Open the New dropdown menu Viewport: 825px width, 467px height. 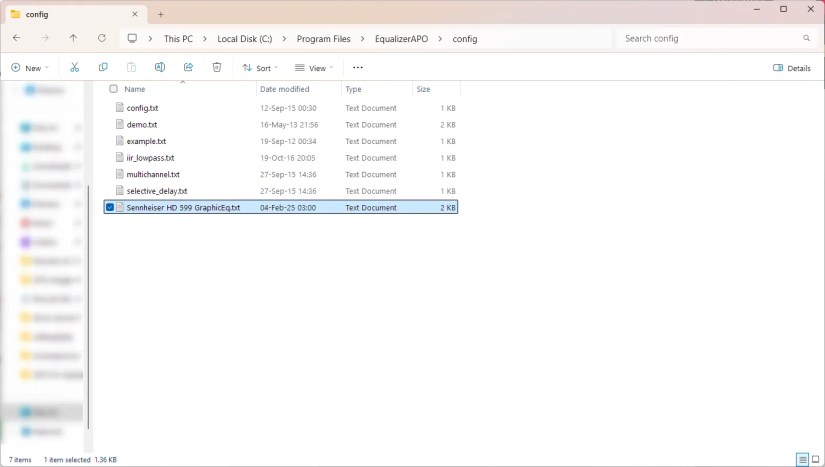30,68
